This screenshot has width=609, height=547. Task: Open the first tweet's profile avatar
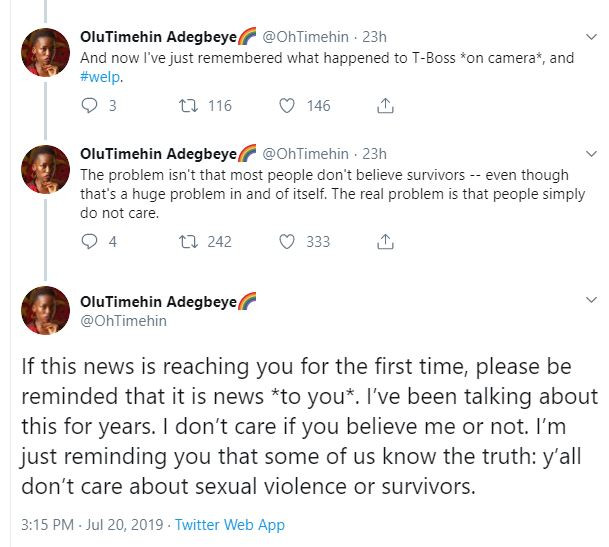(46, 54)
